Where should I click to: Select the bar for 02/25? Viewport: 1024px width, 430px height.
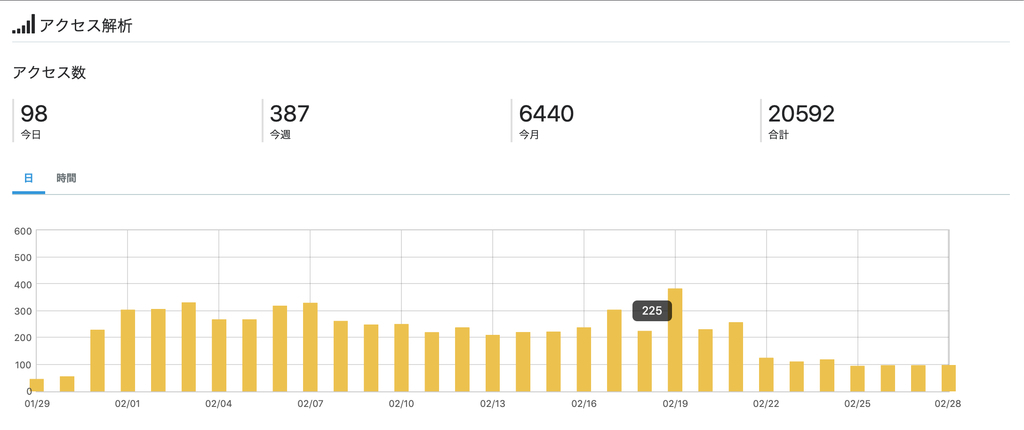coord(857,378)
